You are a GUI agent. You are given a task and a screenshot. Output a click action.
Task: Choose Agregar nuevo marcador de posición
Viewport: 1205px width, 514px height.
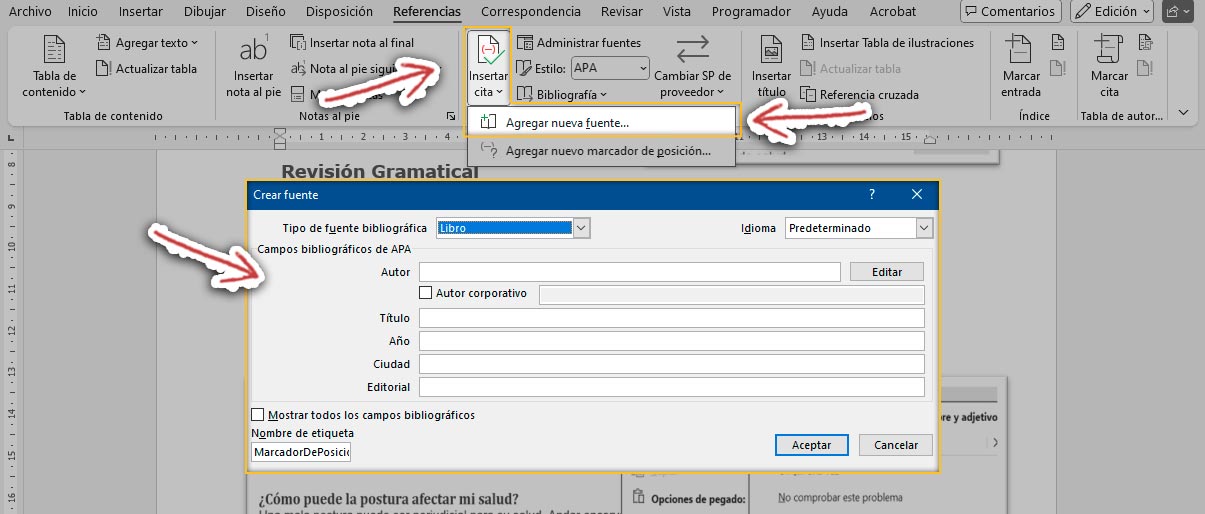click(x=607, y=151)
